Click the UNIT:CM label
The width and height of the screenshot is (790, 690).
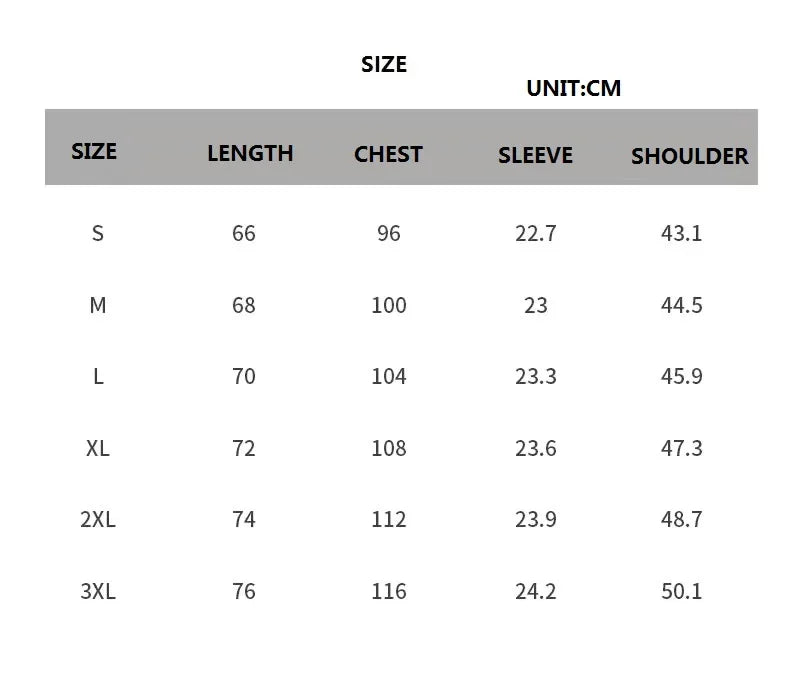pos(573,88)
